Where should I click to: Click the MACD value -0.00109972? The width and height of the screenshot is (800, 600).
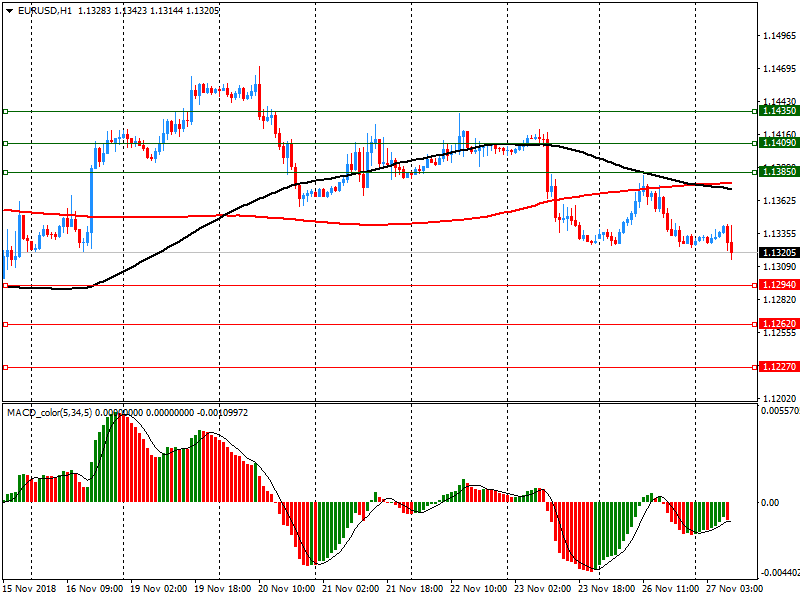222,412
